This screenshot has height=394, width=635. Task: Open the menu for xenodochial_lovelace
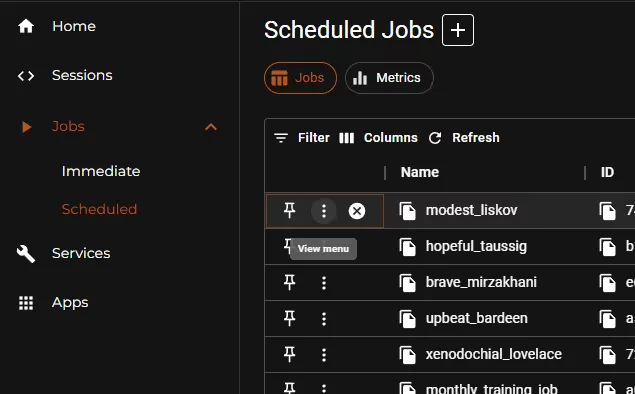click(x=324, y=355)
